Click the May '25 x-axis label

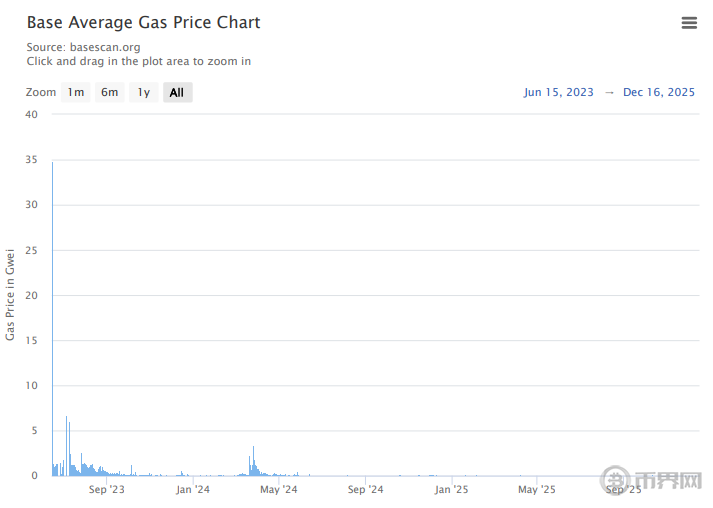(537, 490)
